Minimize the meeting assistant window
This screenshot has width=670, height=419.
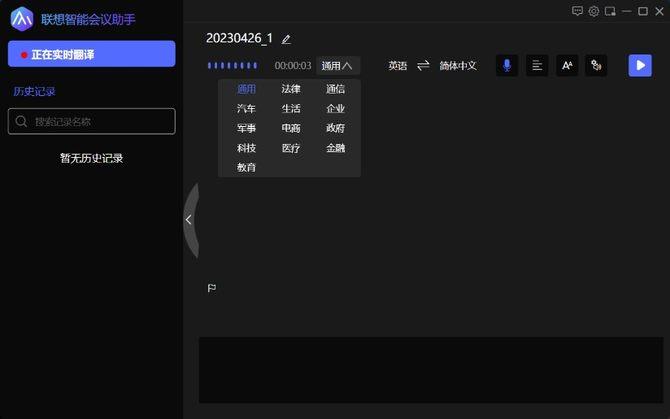click(626, 11)
